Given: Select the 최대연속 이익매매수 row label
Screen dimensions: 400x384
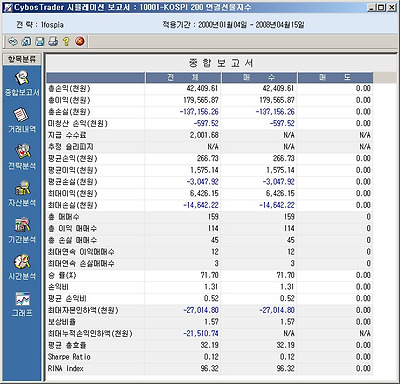Looking at the screenshot, I should 81,252.
